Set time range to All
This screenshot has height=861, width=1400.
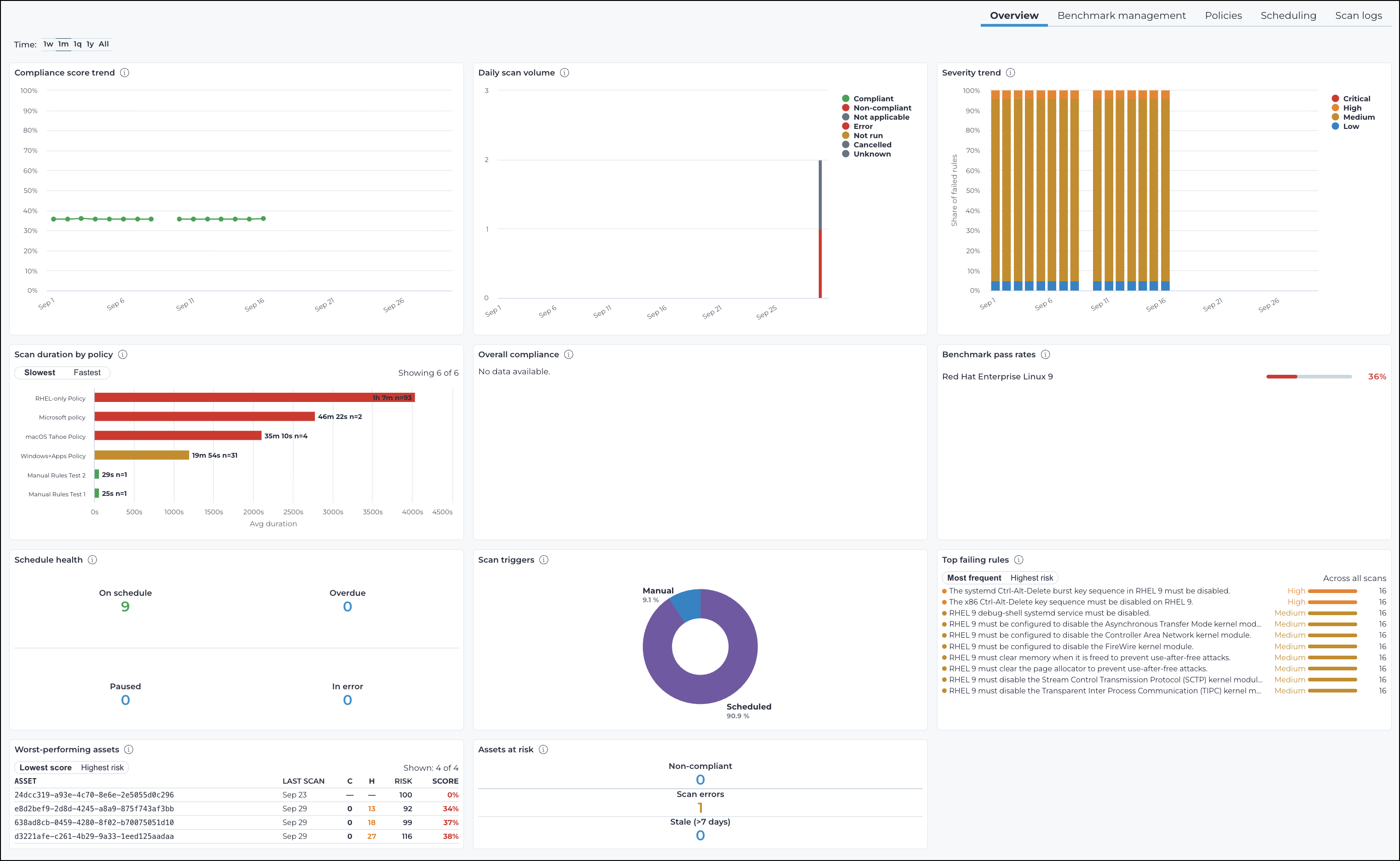pyautogui.click(x=104, y=44)
